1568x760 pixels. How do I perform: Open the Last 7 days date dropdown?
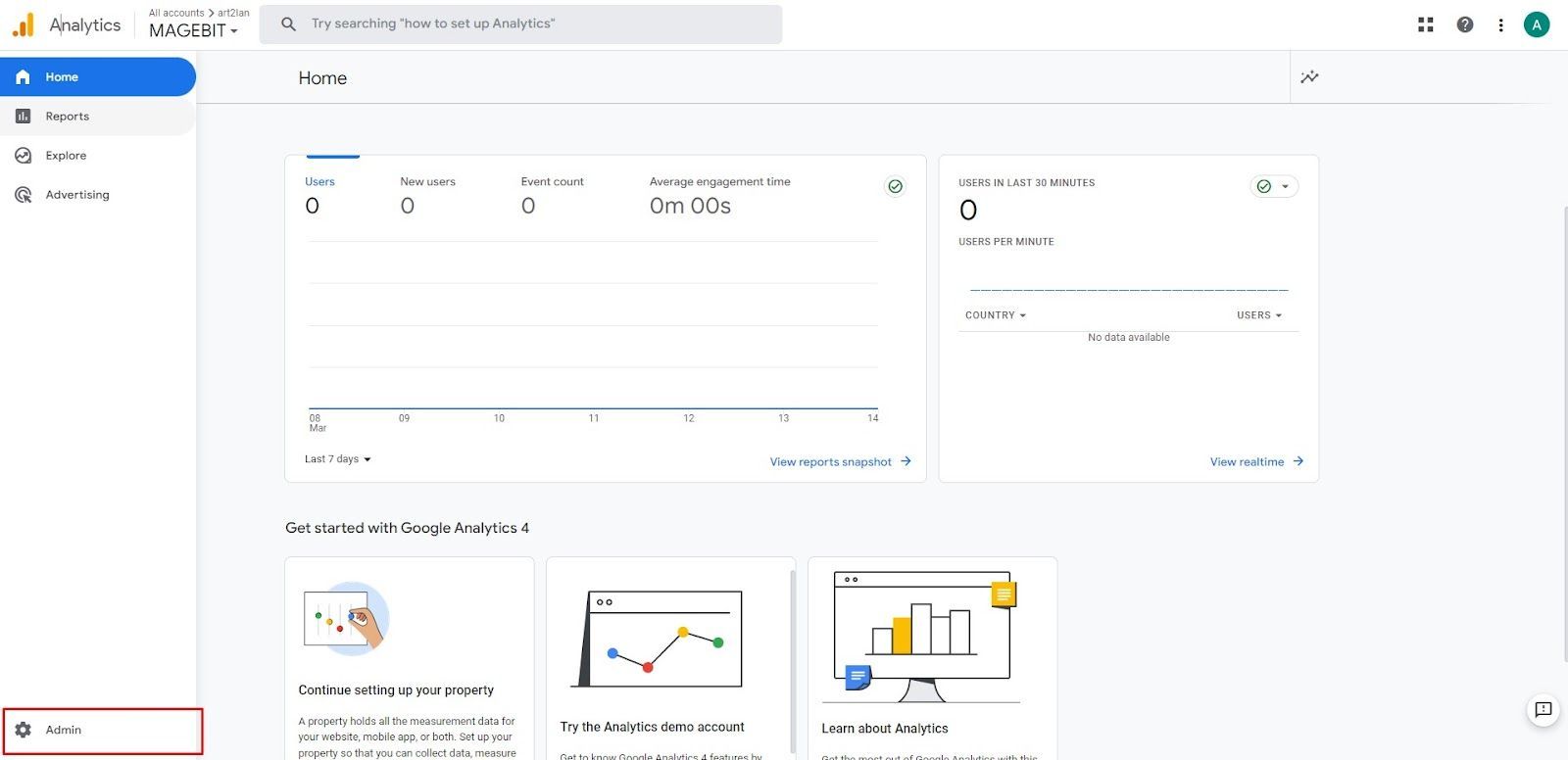point(338,459)
